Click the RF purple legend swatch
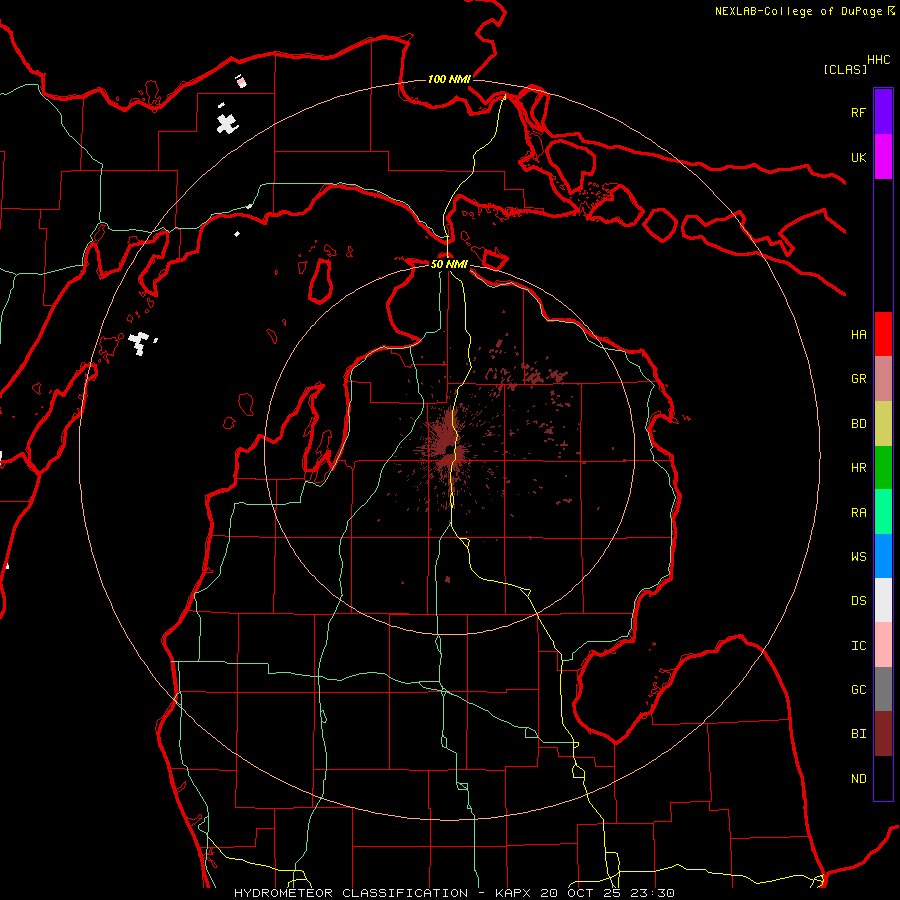 click(x=883, y=112)
